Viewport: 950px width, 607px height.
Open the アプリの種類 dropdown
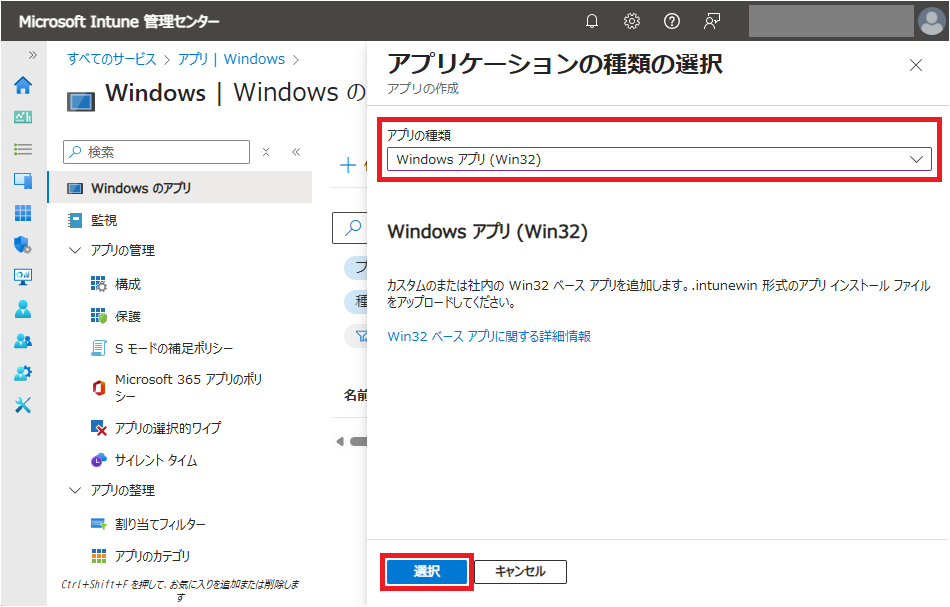click(x=659, y=159)
